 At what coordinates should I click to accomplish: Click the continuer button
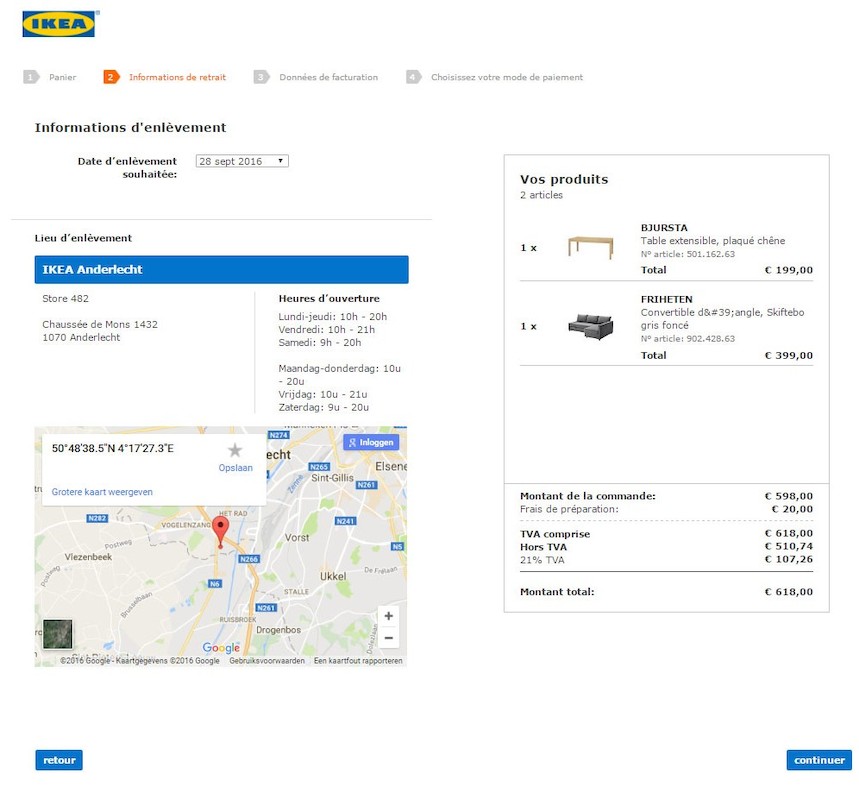coord(819,760)
